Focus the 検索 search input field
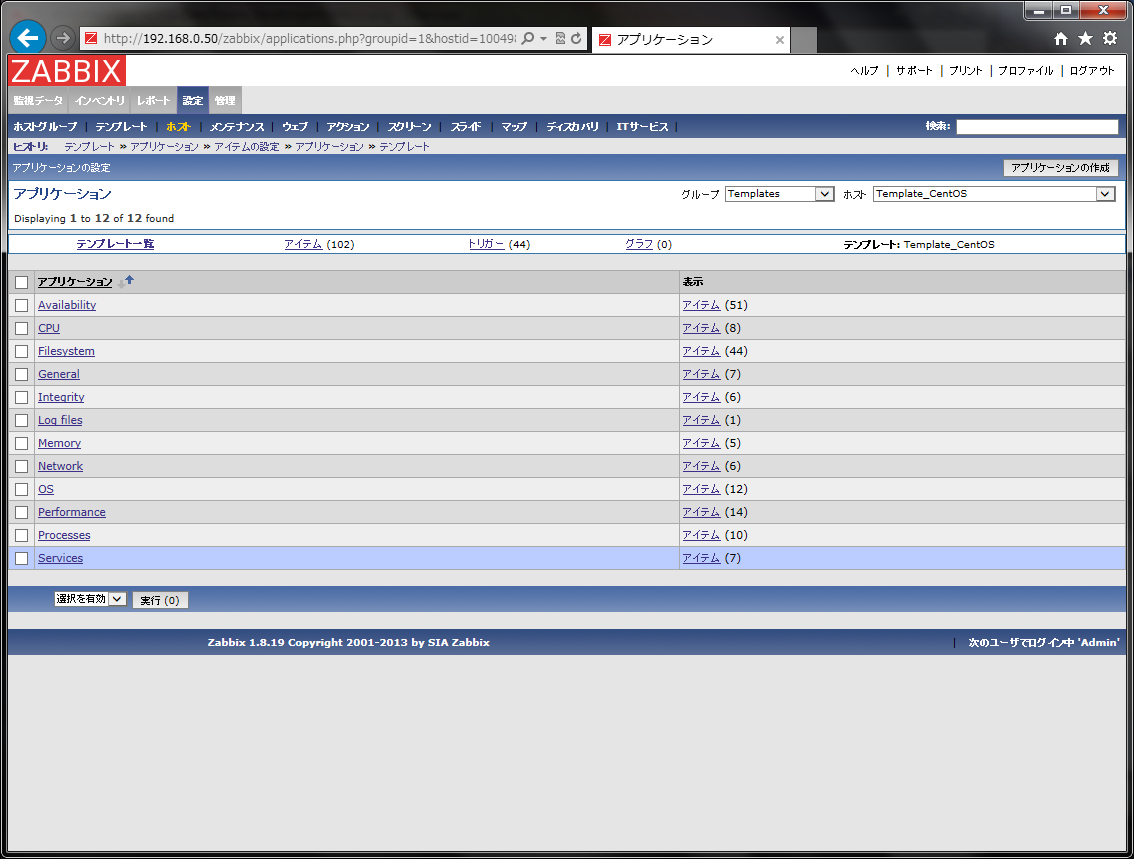 (1037, 127)
